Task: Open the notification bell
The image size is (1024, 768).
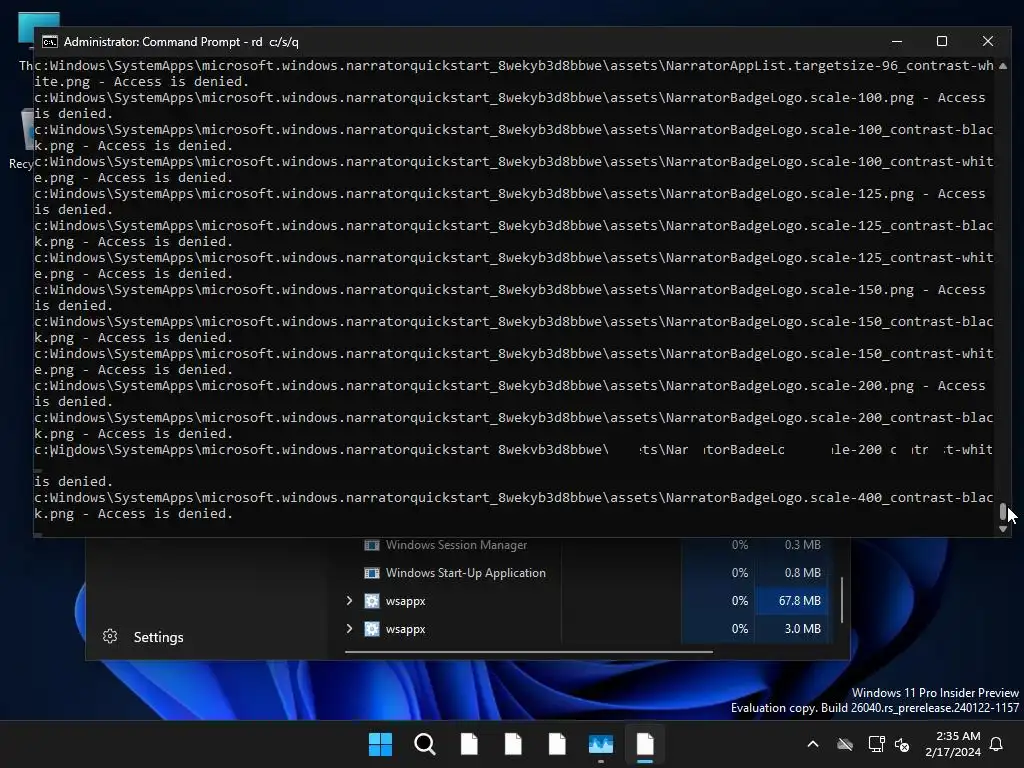Action: (x=997, y=744)
